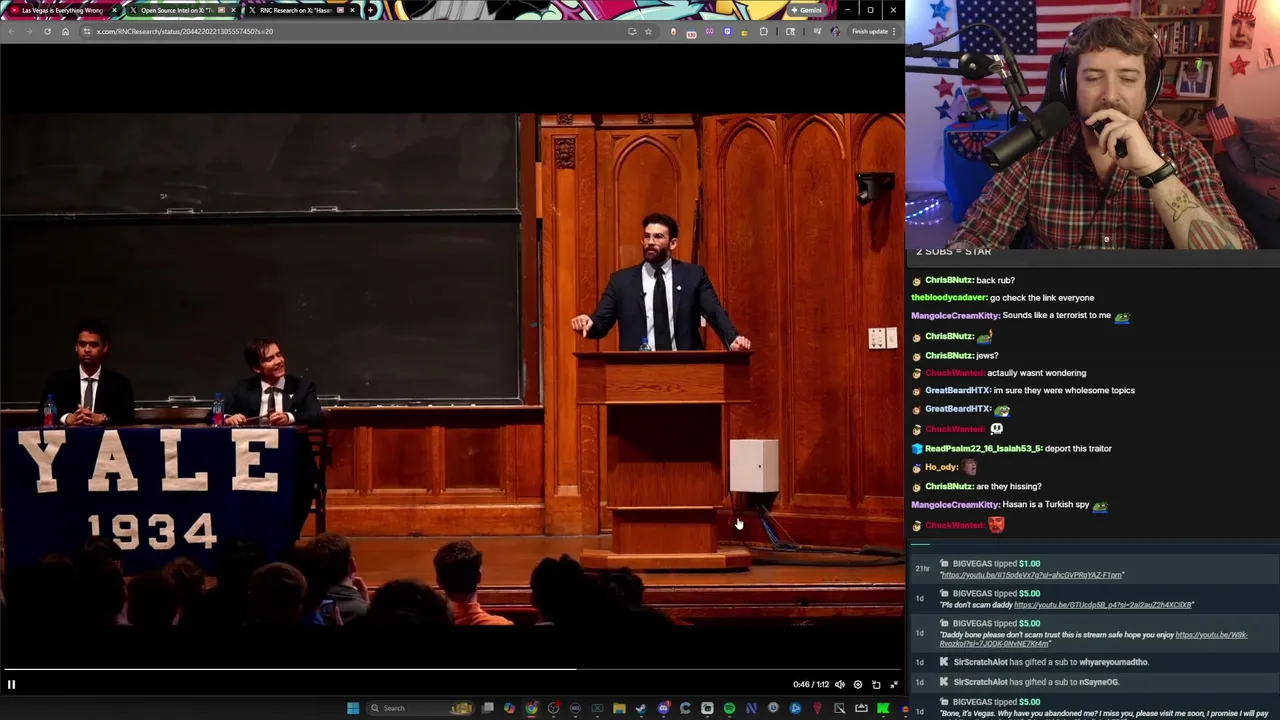
Task: Open Steam from the taskbar
Action: coord(641,708)
